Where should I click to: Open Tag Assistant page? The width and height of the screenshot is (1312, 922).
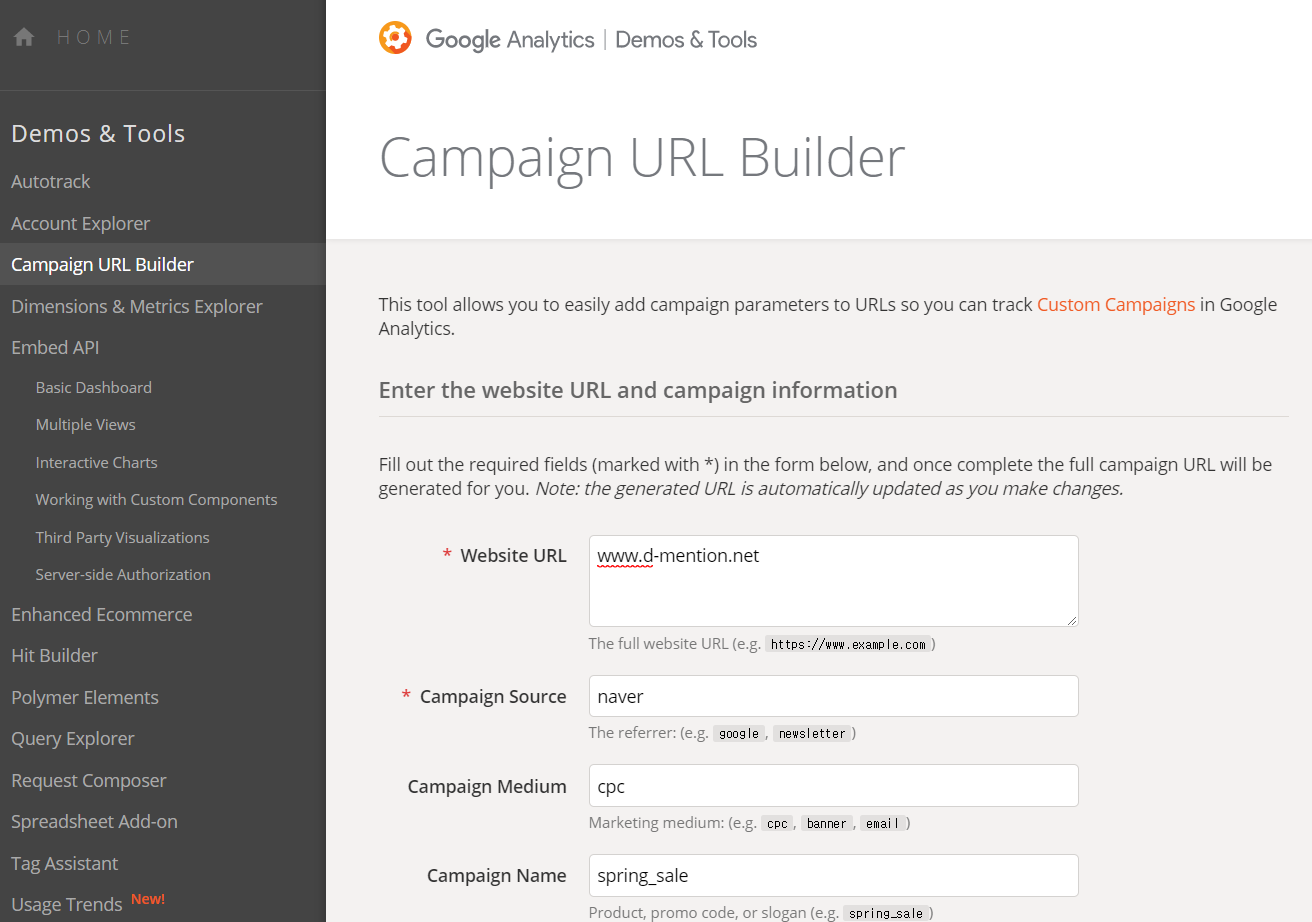(x=65, y=863)
